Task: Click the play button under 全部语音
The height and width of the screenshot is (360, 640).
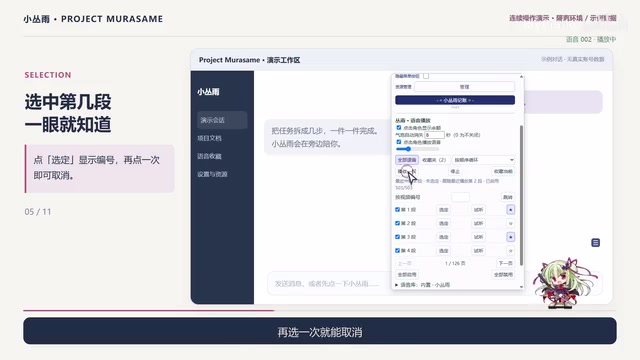Action: pos(407,171)
